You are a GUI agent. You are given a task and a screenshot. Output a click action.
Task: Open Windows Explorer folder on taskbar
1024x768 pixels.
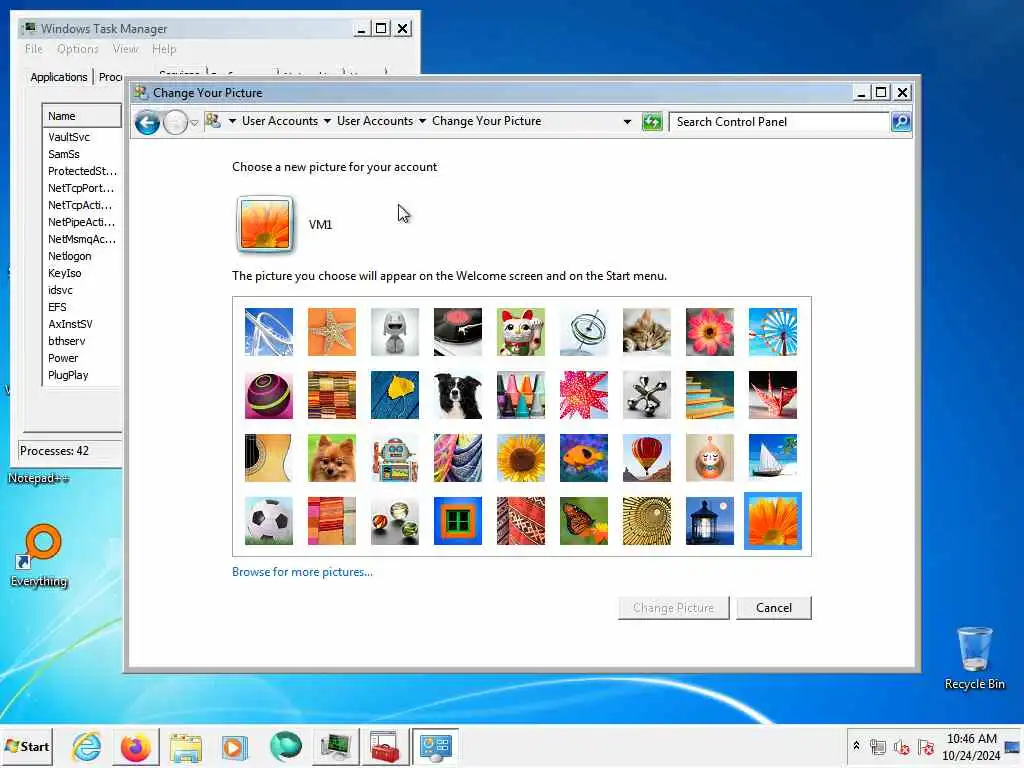(x=186, y=747)
